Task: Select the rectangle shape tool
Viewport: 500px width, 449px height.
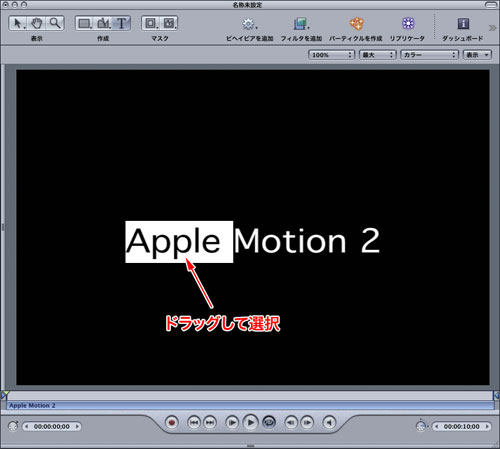Action: pyautogui.click(x=85, y=23)
